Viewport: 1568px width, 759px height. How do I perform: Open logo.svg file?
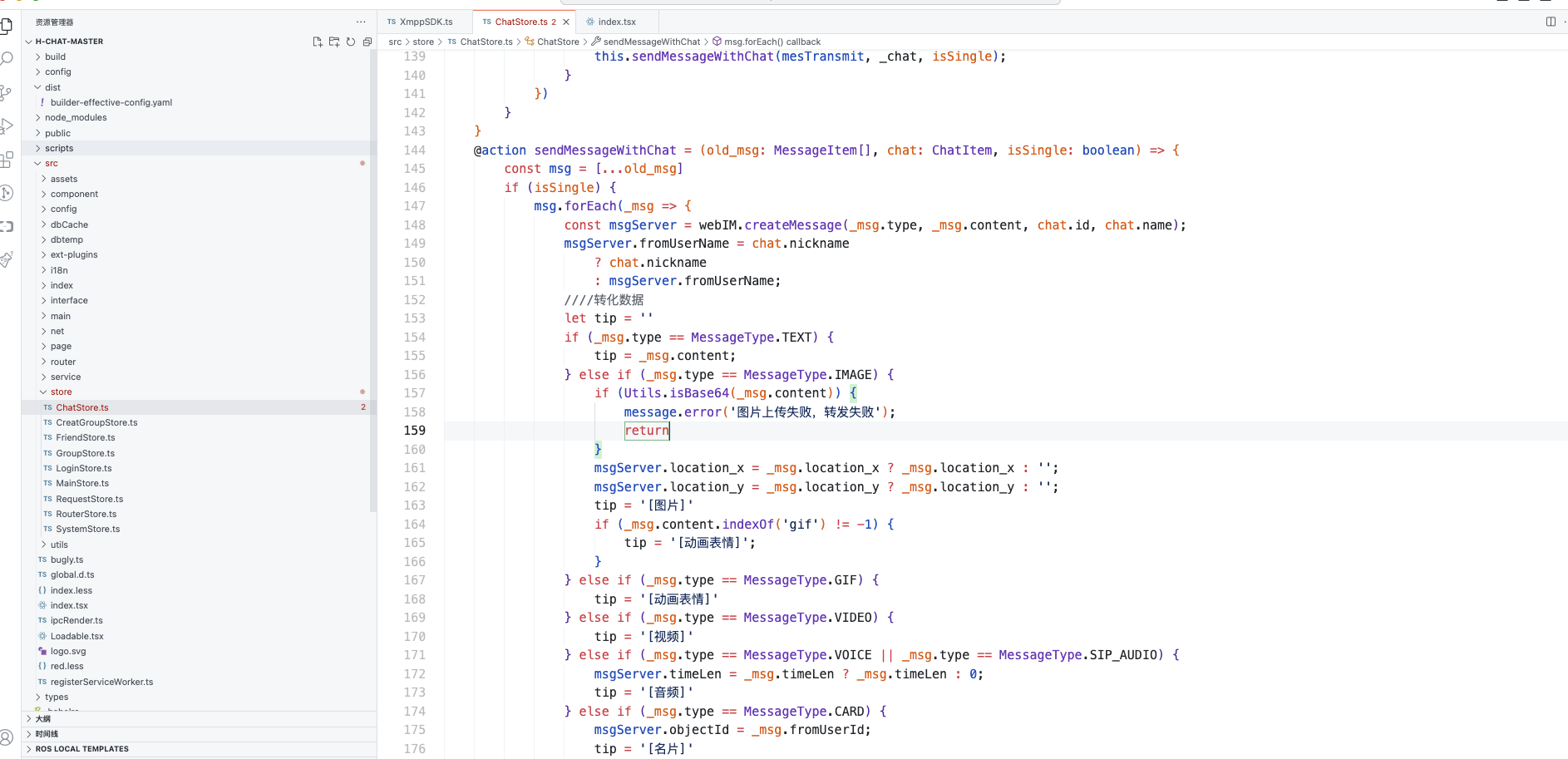(x=200, y=651)
